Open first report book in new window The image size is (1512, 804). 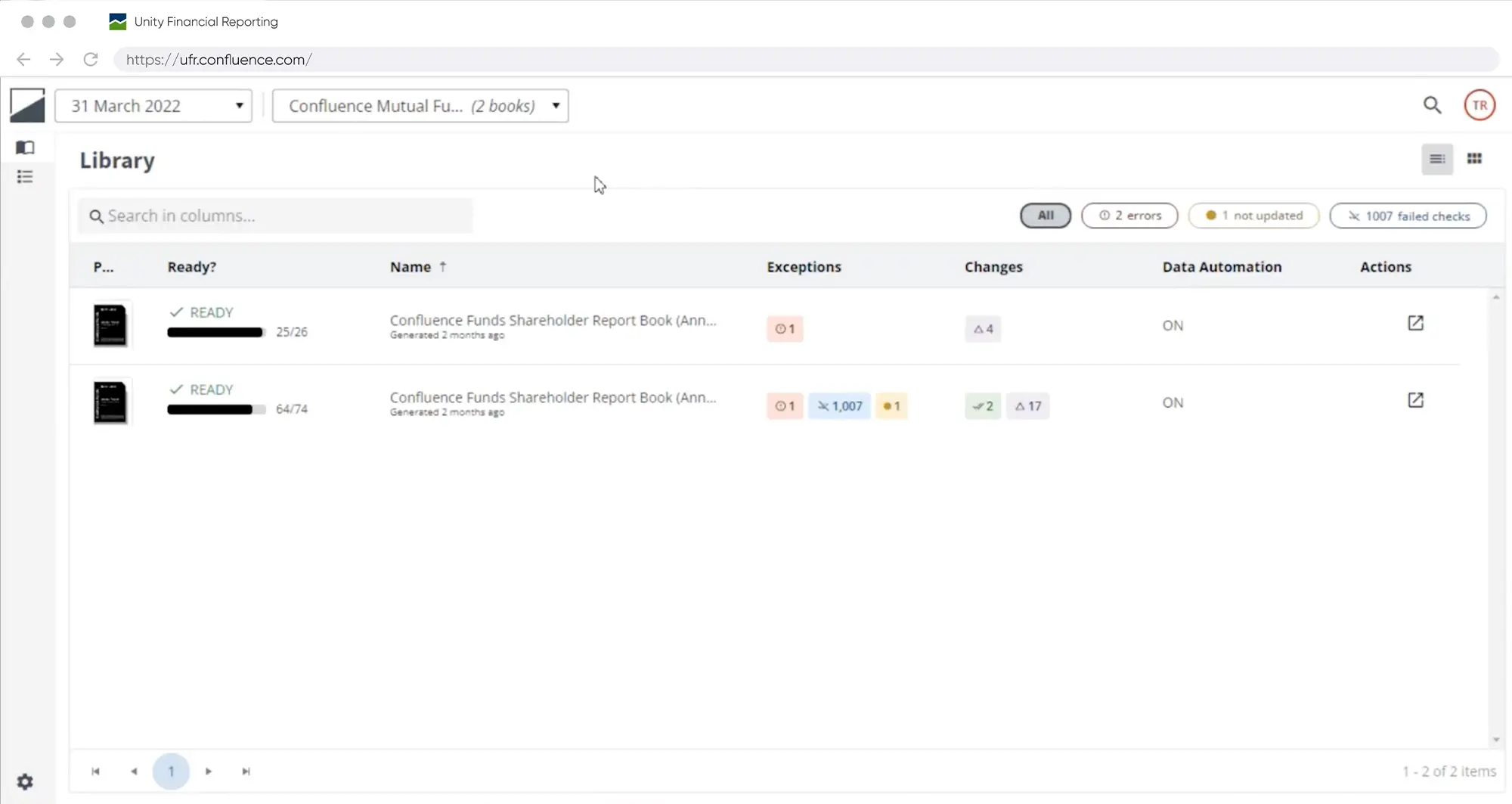click(1415, 324)
